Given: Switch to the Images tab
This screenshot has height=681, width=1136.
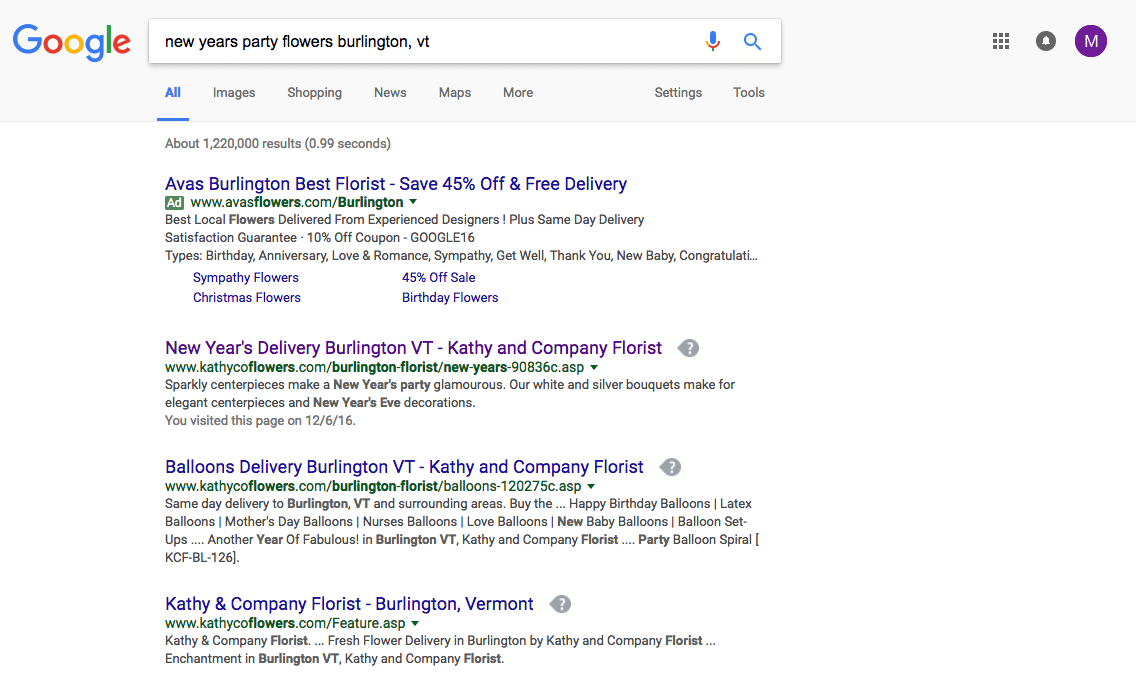Looking at the screenshot, I should click(234, 93).
